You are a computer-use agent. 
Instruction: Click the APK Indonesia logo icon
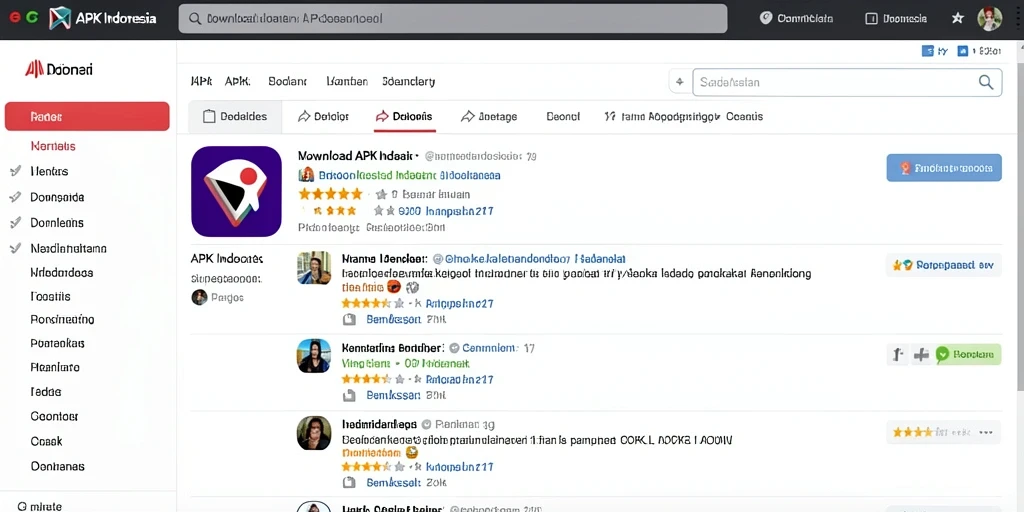click(x=59, y=18)
